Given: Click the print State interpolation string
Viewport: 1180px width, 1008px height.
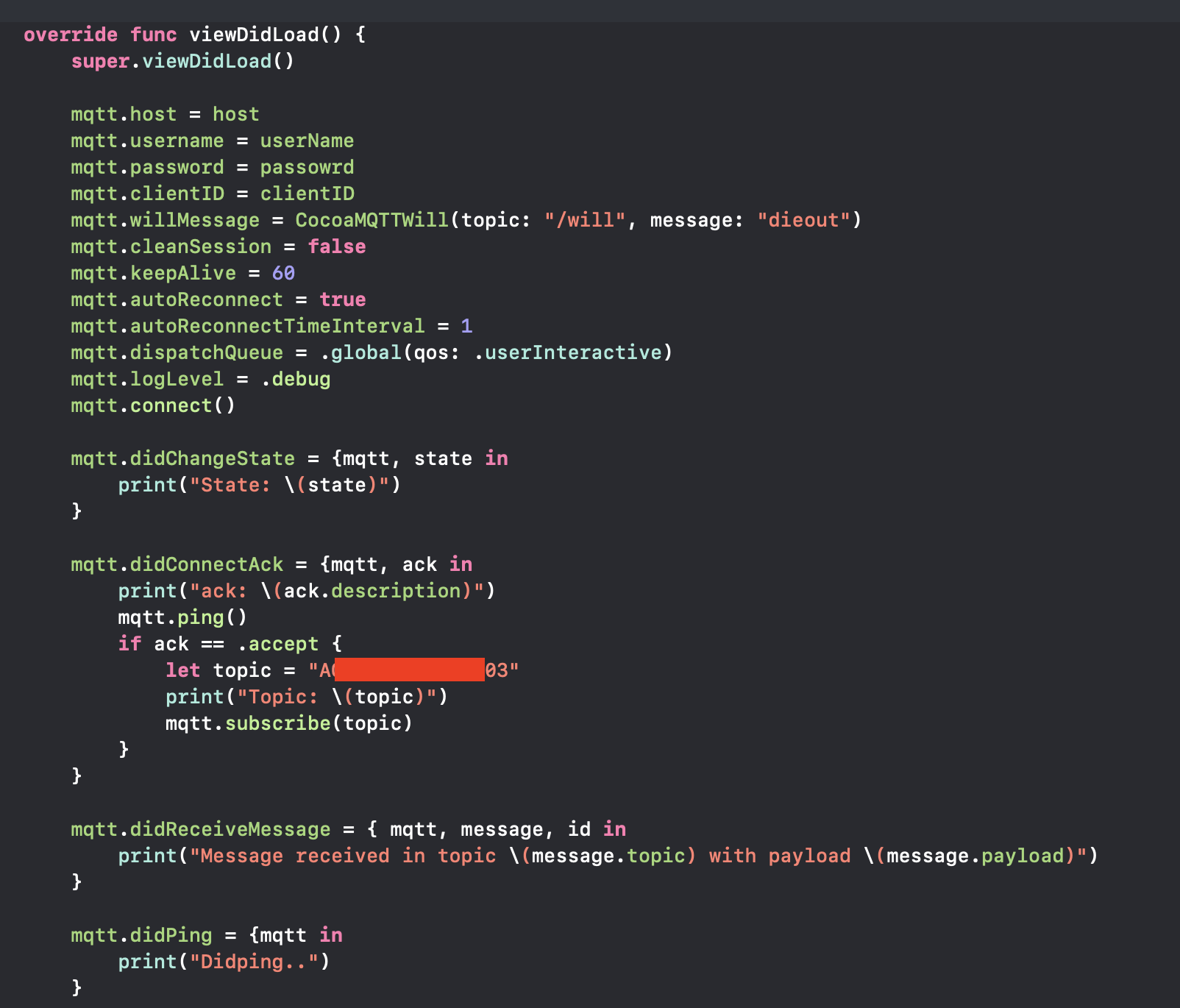Looking at the screenshot, I should (x=294, y=485).
